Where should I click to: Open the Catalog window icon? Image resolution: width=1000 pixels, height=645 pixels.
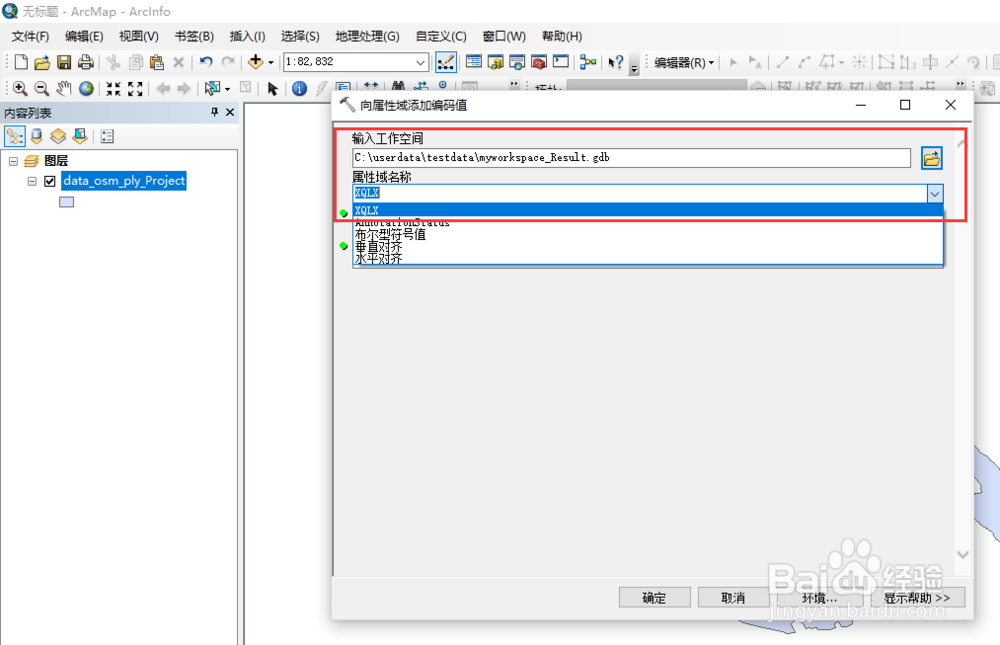click(496, 62)
